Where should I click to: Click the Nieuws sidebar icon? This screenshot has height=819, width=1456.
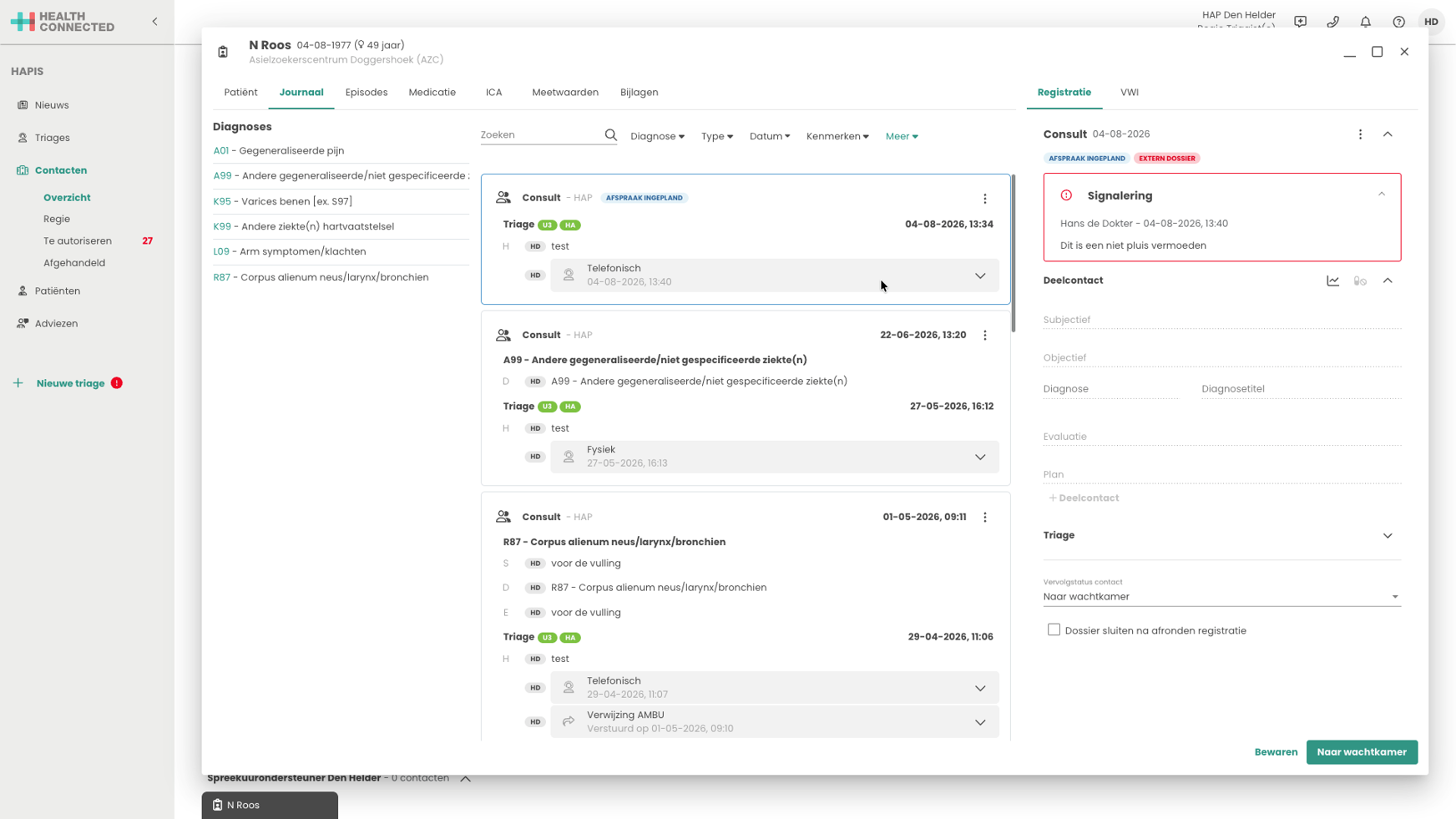(23, 105)
